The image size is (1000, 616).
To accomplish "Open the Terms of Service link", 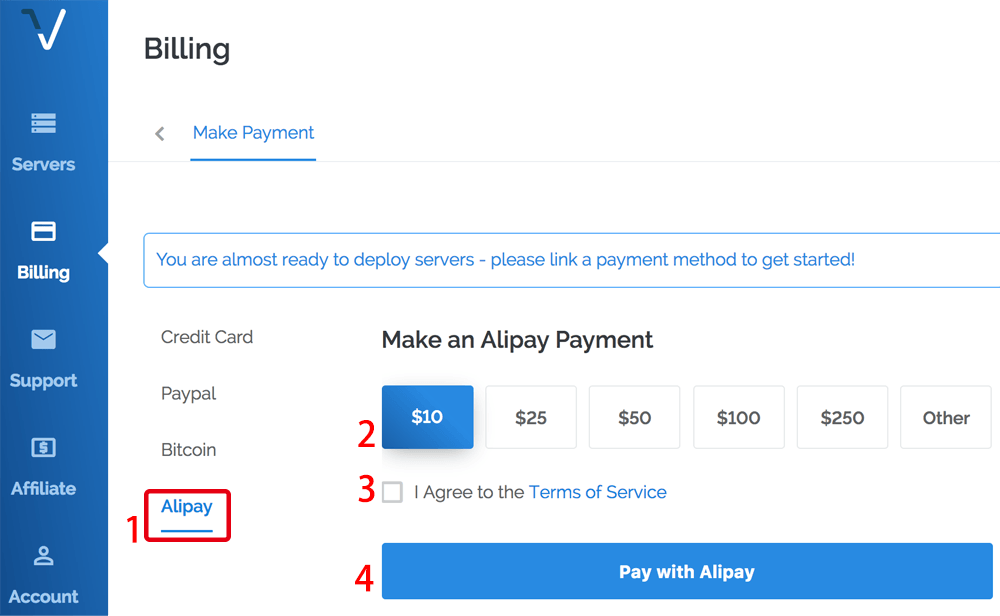I will click(597, 492).
